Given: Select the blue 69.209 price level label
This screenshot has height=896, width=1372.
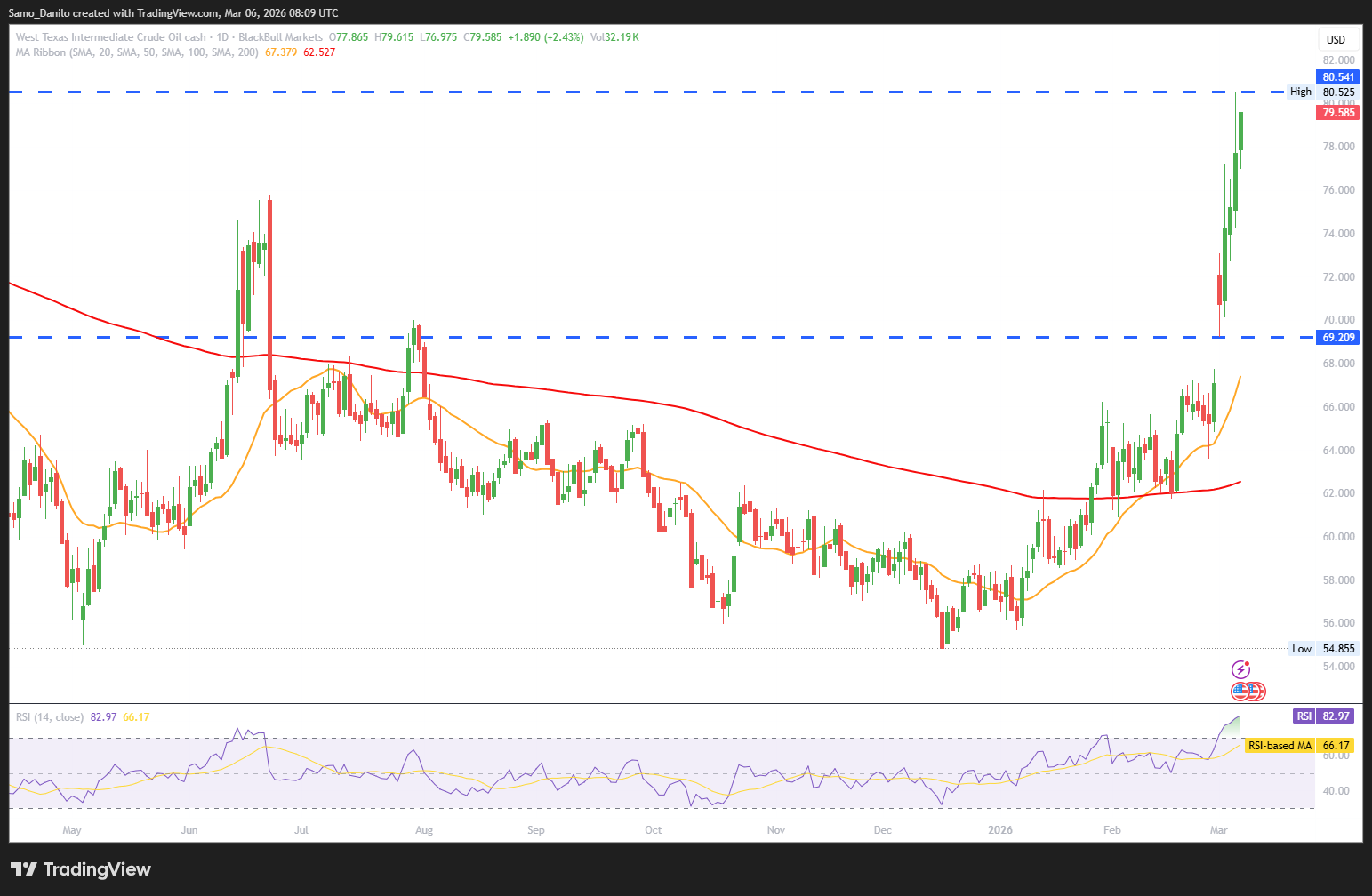Looking at the screenshot, I should [x=1338, y=338].
